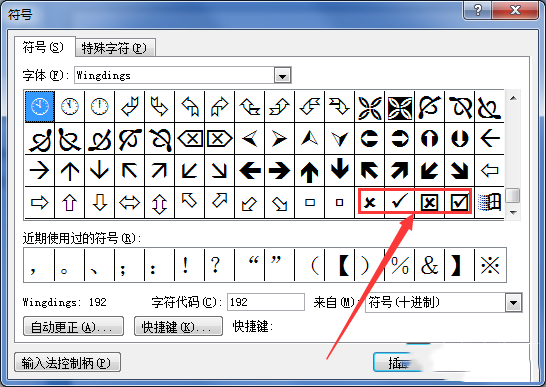This screenshot has width=546, height=387.
Task: Switch to the 特殊字符(P) tab
Action: click(x=115, y=48)
